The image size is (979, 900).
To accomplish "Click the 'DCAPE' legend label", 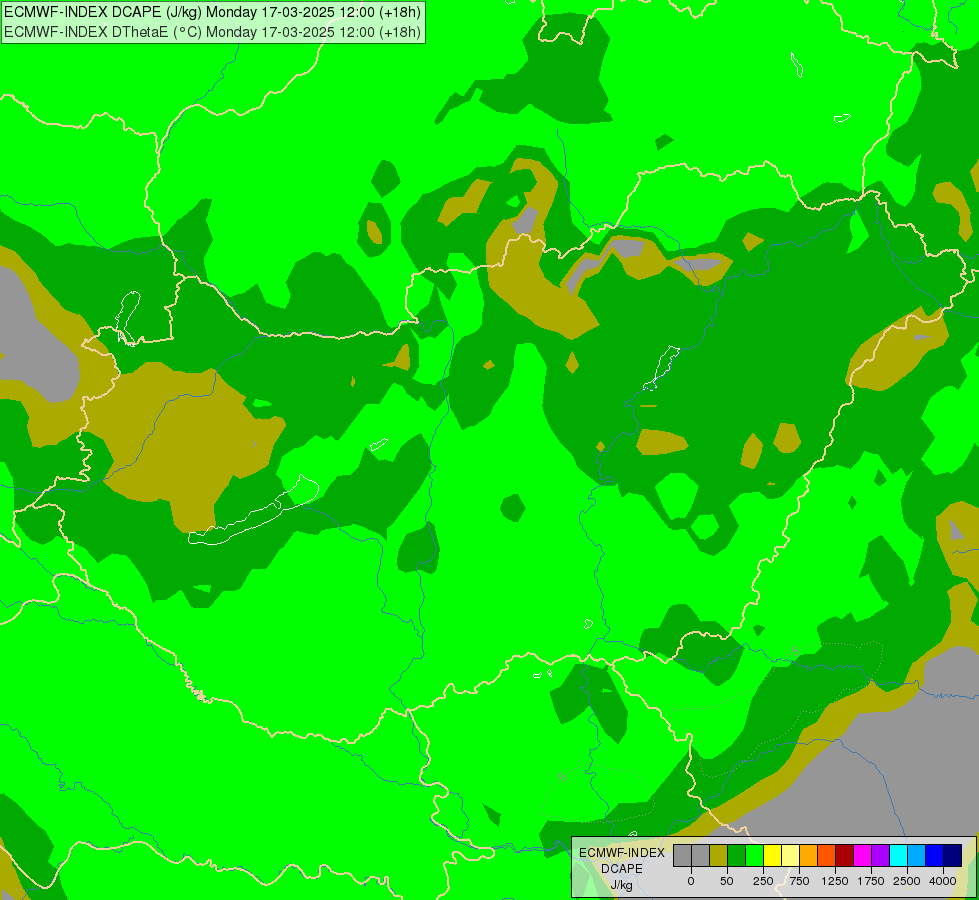I will point(621,869).
